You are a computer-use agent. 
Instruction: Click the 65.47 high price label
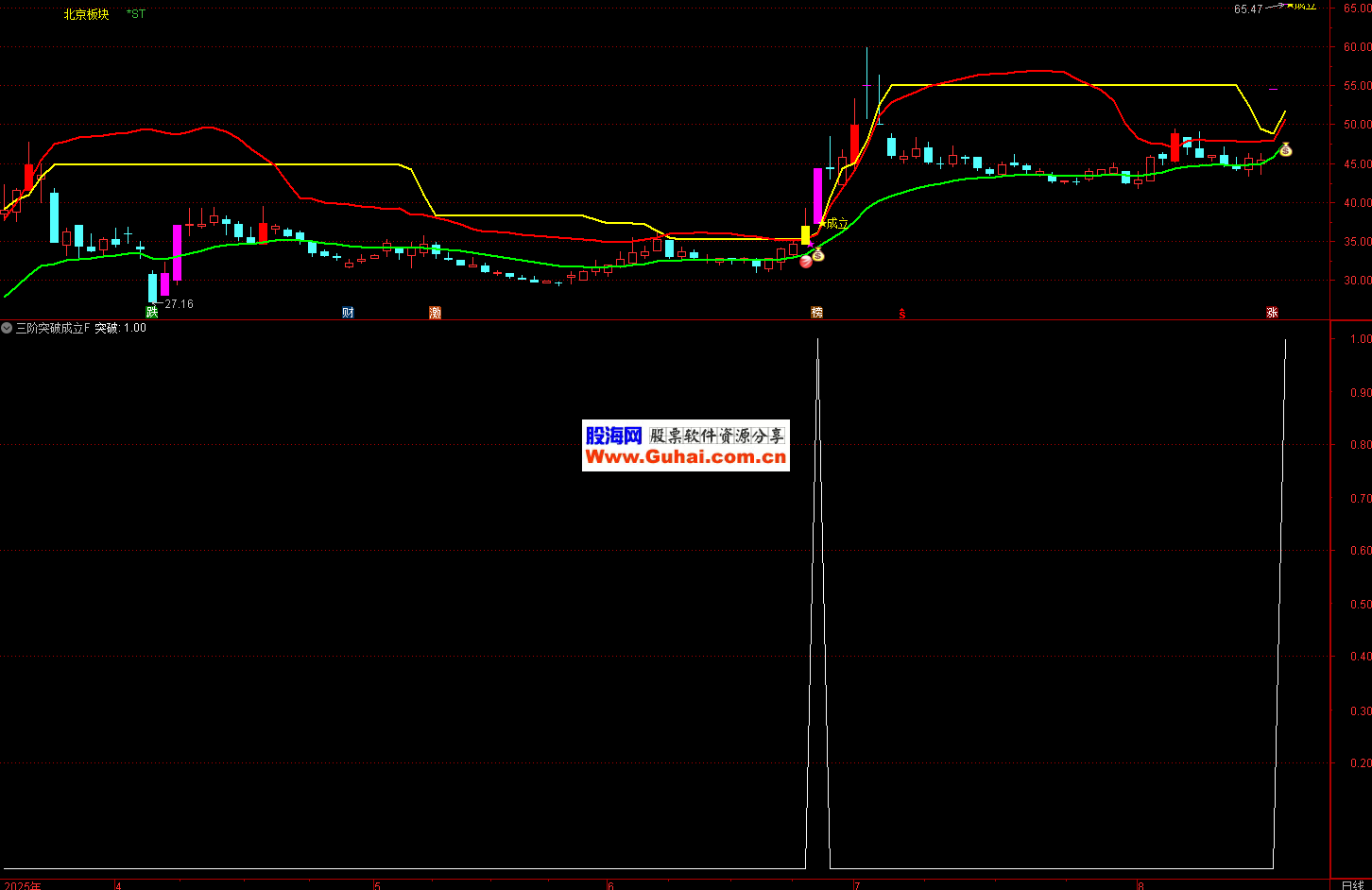(1248, 9)
